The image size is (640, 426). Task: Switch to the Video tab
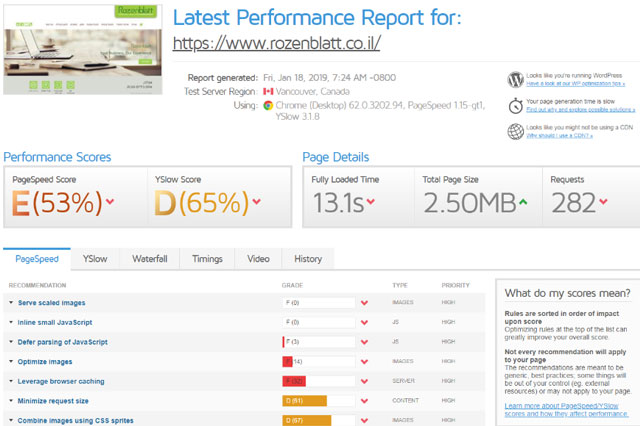258,259
